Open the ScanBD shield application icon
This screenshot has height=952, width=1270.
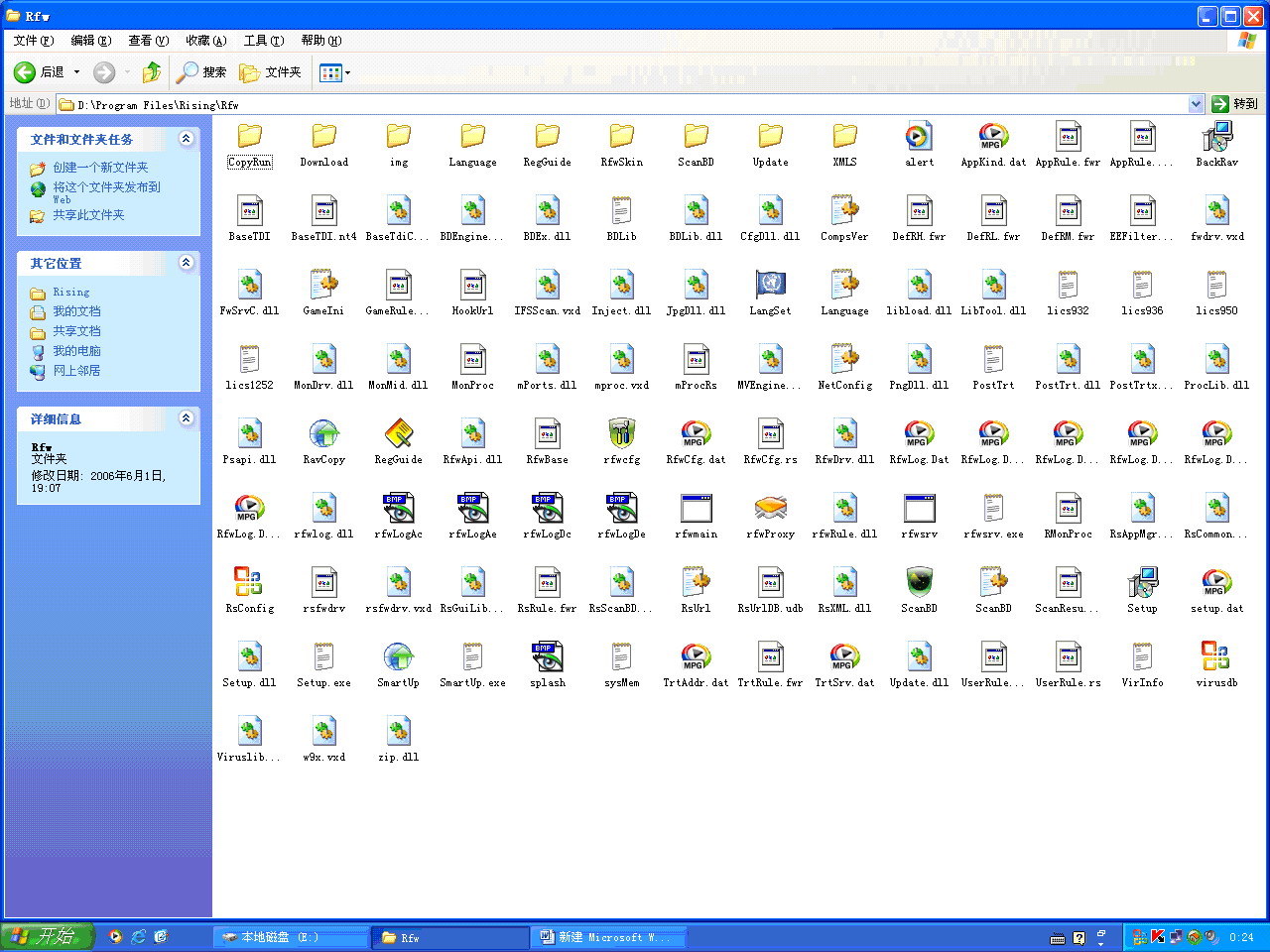pyautogui.click(x=919, y=583)
